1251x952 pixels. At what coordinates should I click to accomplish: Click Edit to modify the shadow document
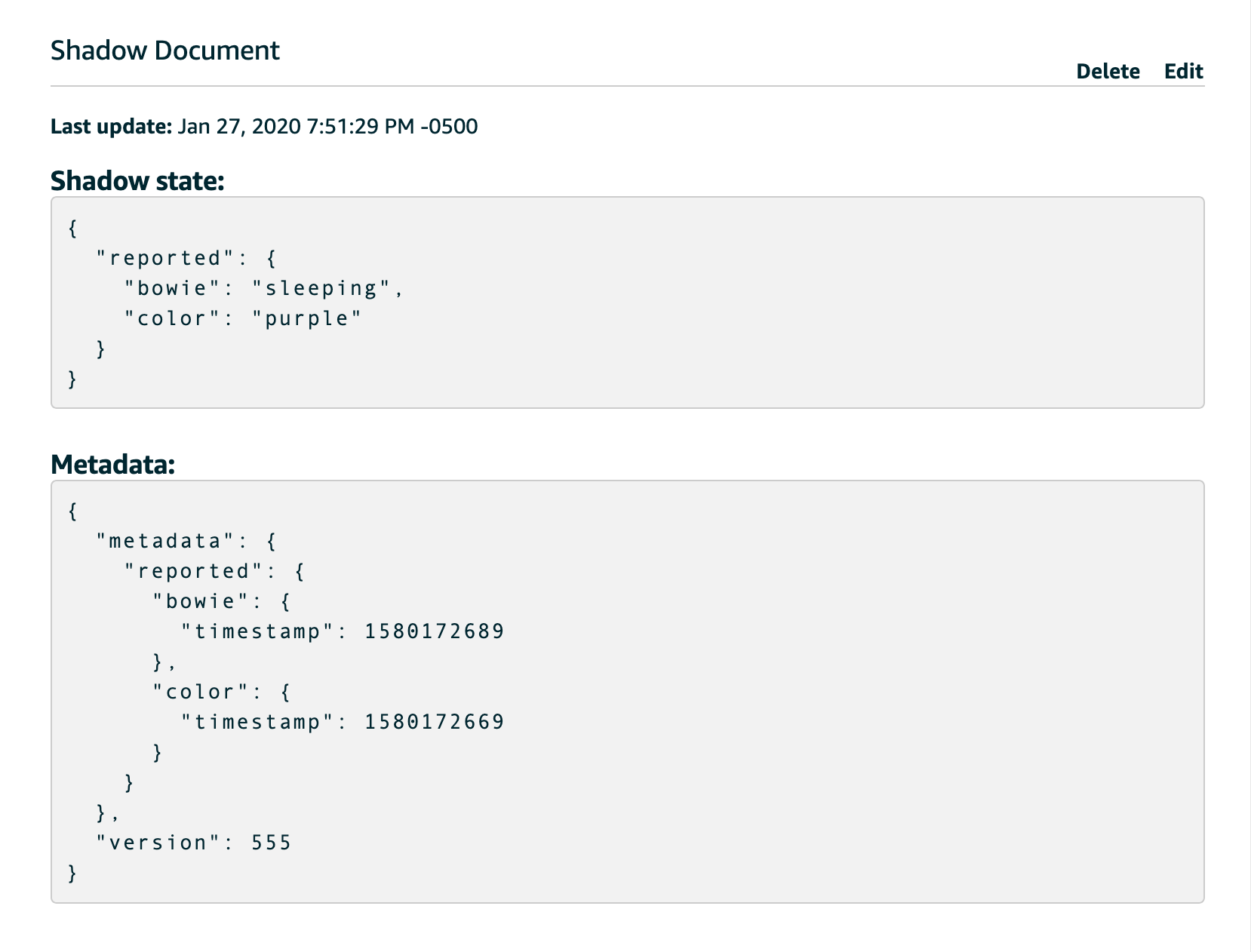pos(1183,71)
